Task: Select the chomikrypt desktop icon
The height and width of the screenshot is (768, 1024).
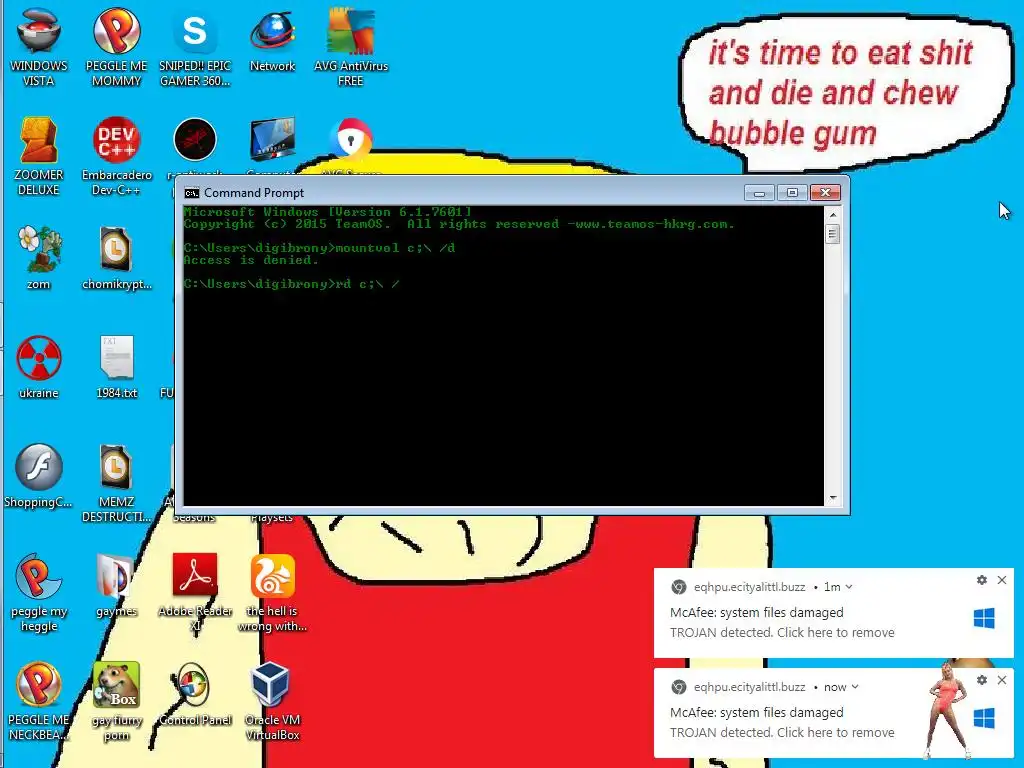Action: 116,258
